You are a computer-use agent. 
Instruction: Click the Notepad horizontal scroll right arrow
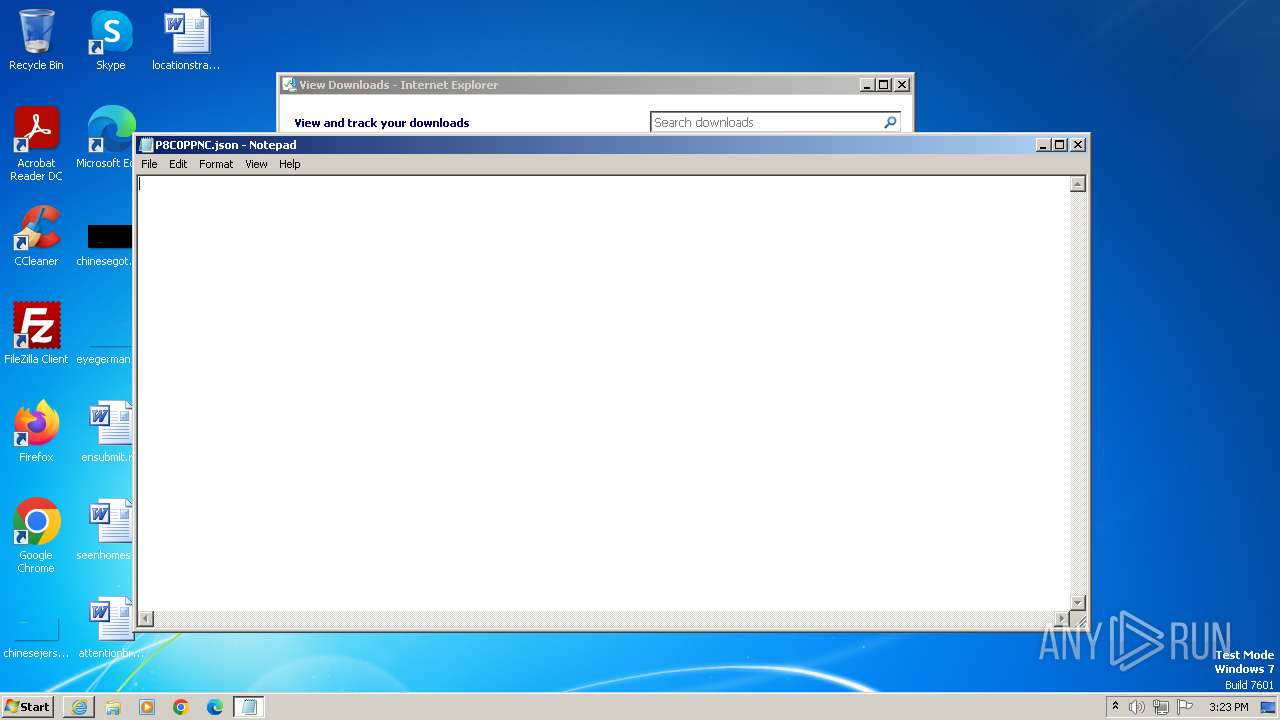pyautogui.click(x=1062, y=619)
